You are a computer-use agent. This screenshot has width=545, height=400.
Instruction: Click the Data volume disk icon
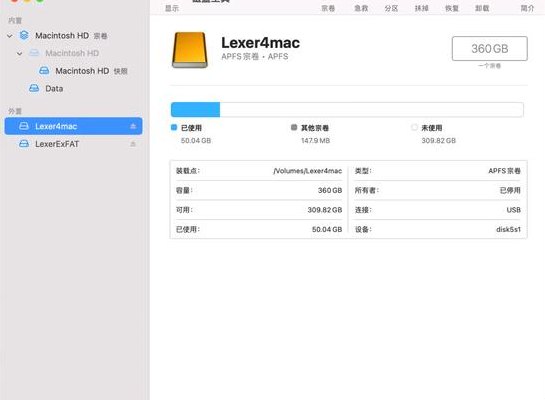tap(34, 88)
